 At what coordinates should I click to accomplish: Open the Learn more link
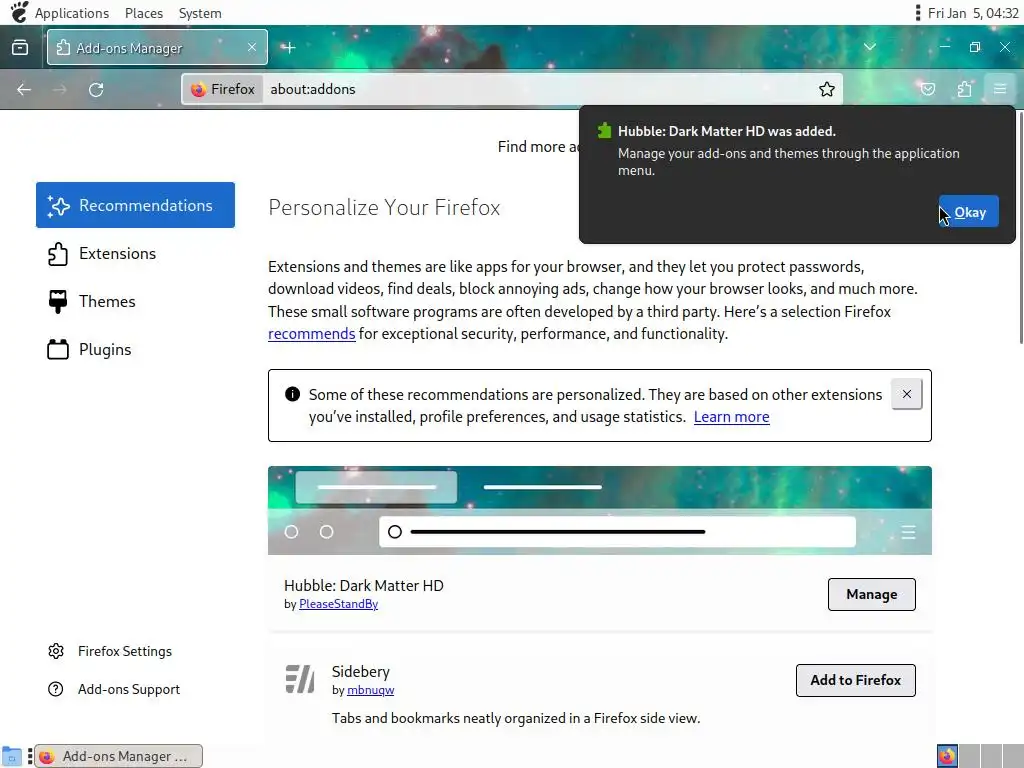[x=731, y=417]
